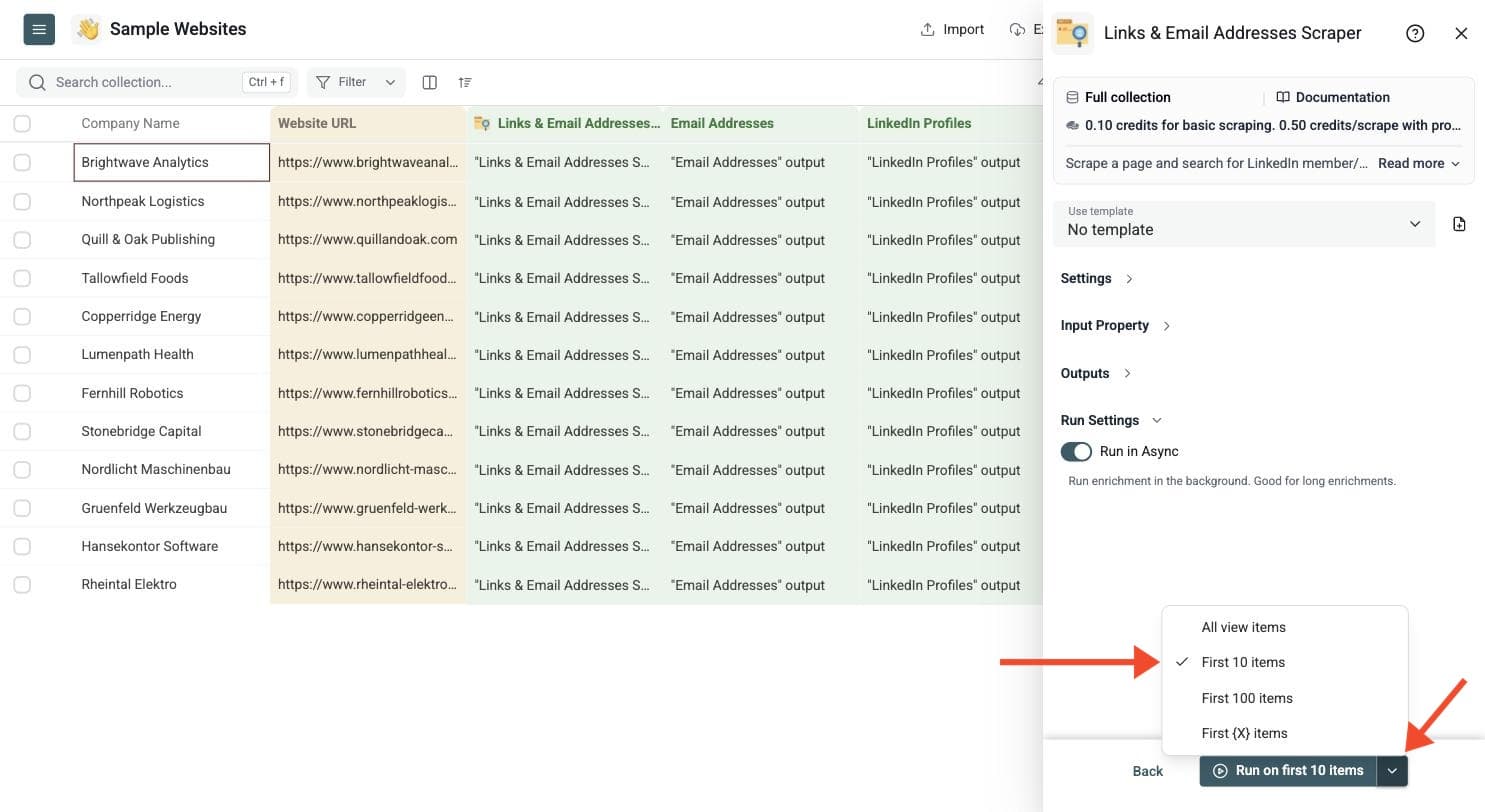Click the Website URL column header
Screen dimensions: 1485x812
pyautogui.click(x=368, y=124)
